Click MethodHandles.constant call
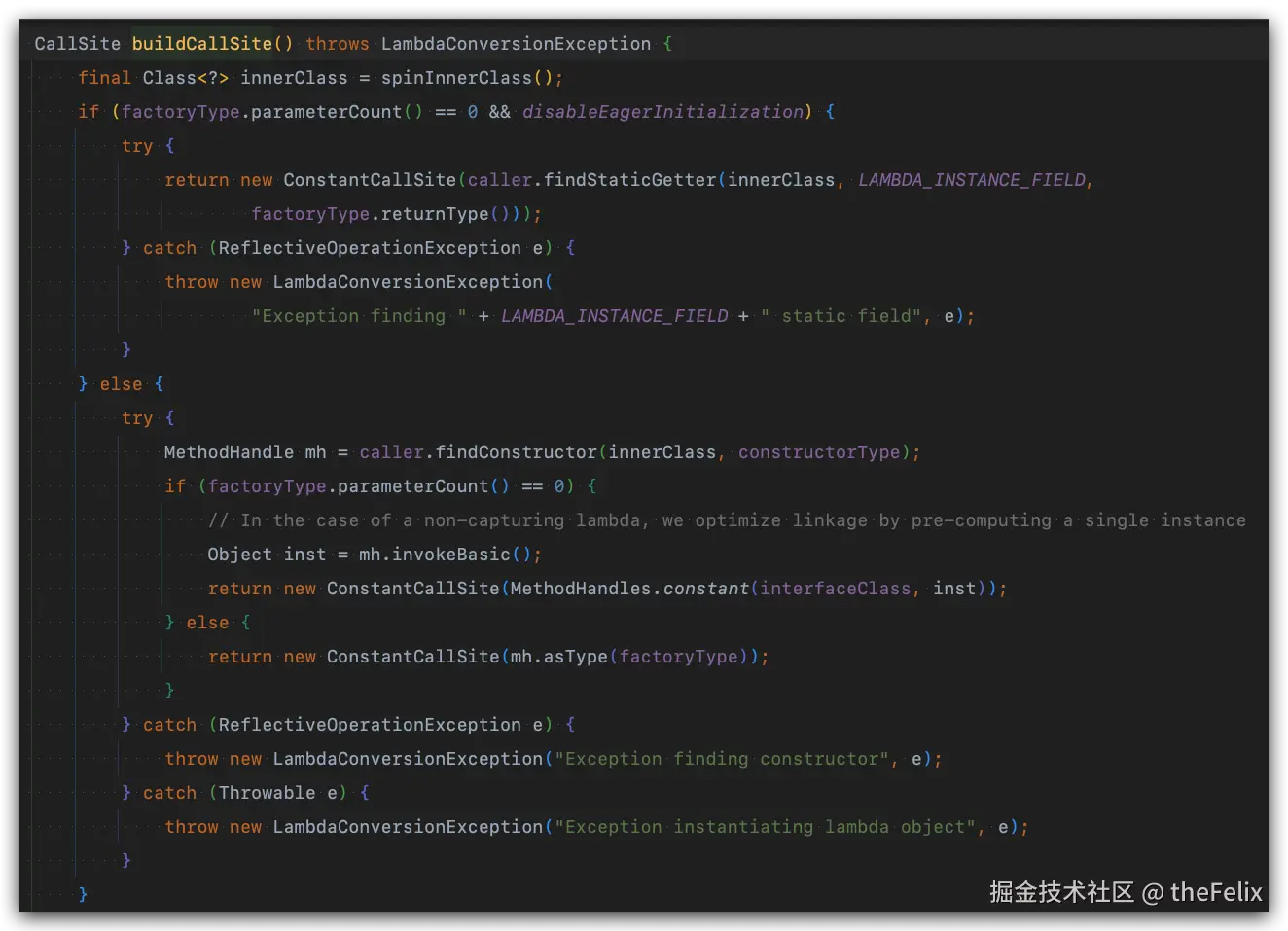This screenshot has height=931, width=1288. click(x=629, y=589)
